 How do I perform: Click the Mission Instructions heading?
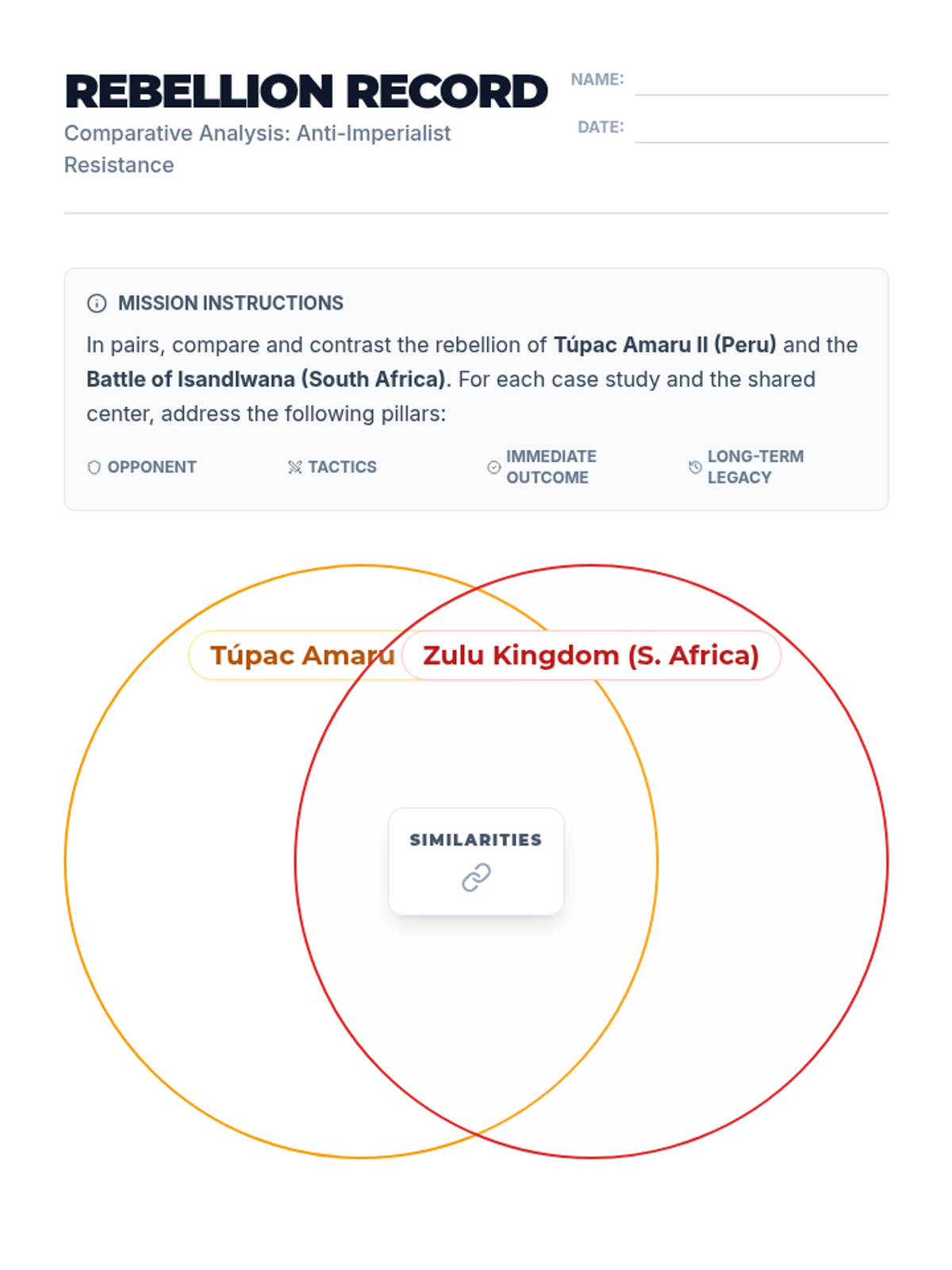230,303
